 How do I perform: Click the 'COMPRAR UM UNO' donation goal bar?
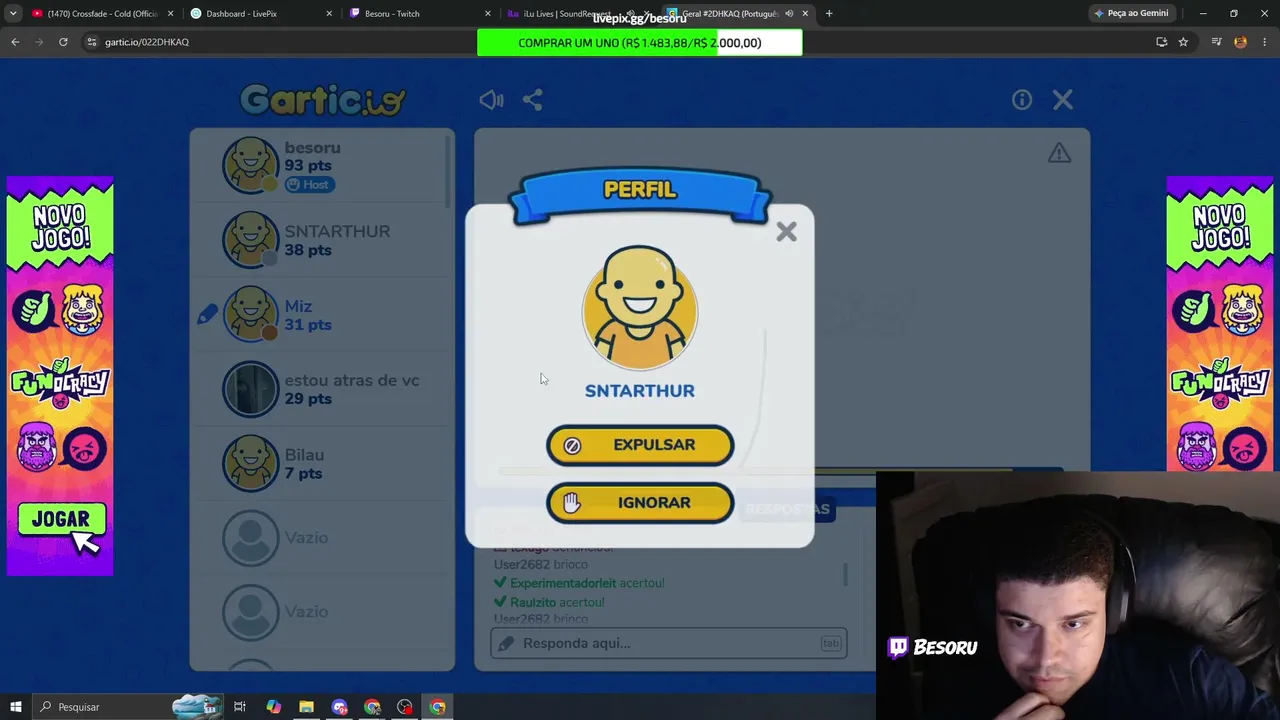tap(640, 43)
